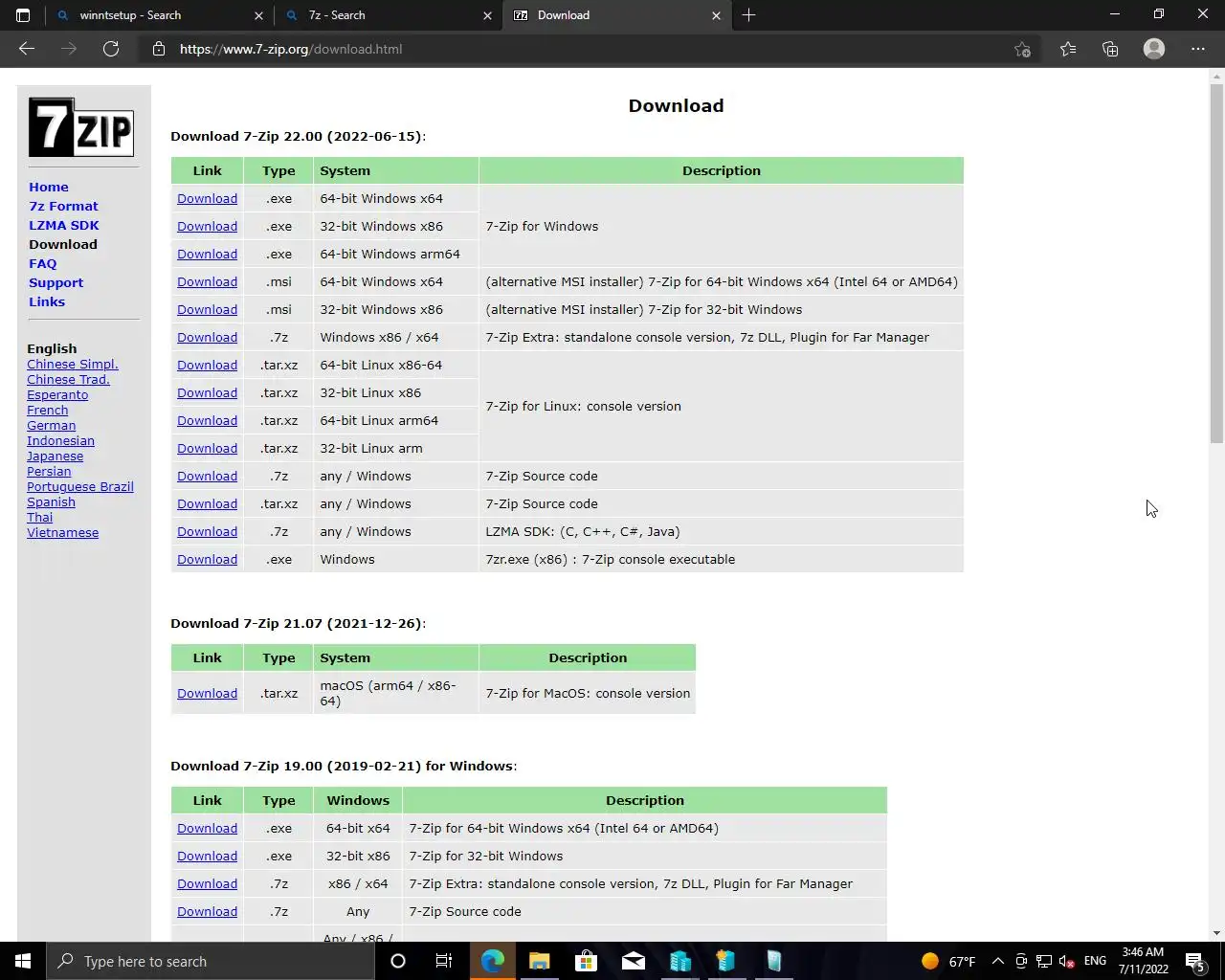Open FAQ in the sidebar

42,263
